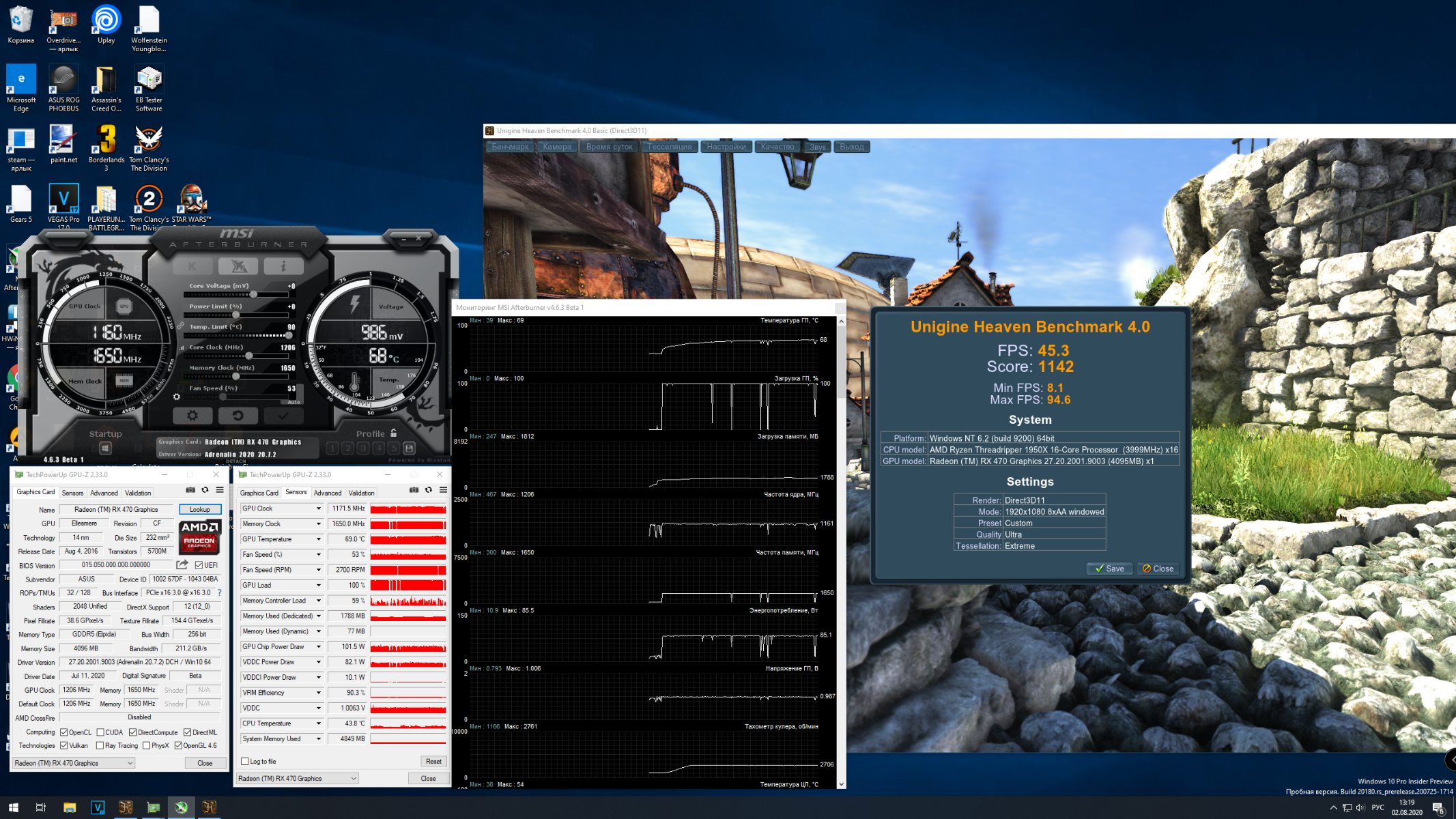The width and height of the screenshot is (1456, 819).
Task: Expand the GPU Temperature sensor dropdown
Action: pos(318,539)
